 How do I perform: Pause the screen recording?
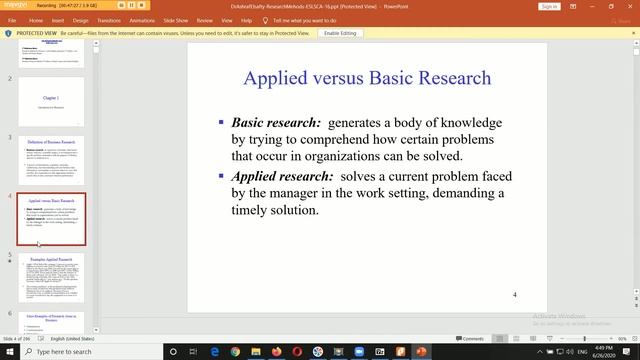click(131, 5)
